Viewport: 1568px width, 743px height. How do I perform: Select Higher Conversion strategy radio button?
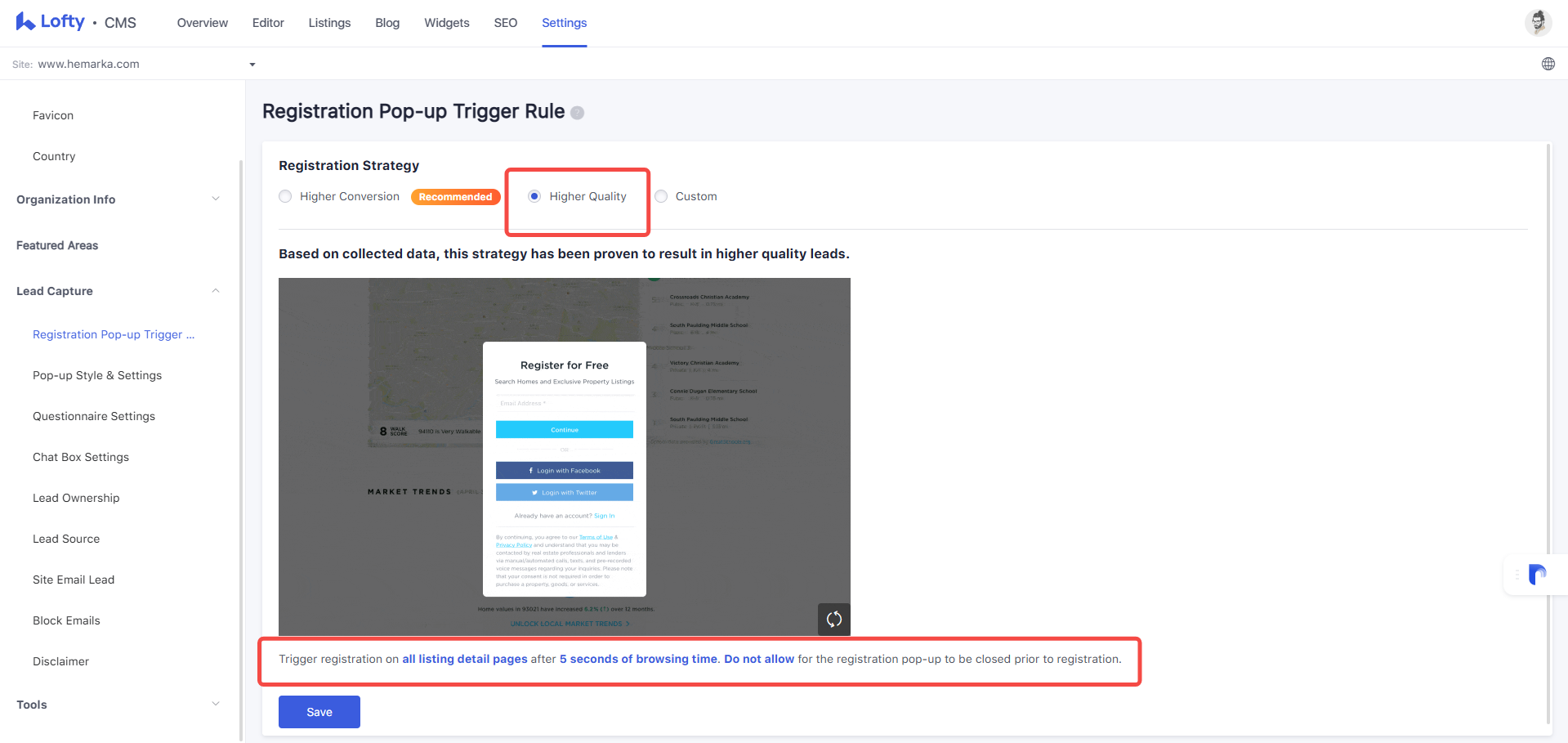285,196
